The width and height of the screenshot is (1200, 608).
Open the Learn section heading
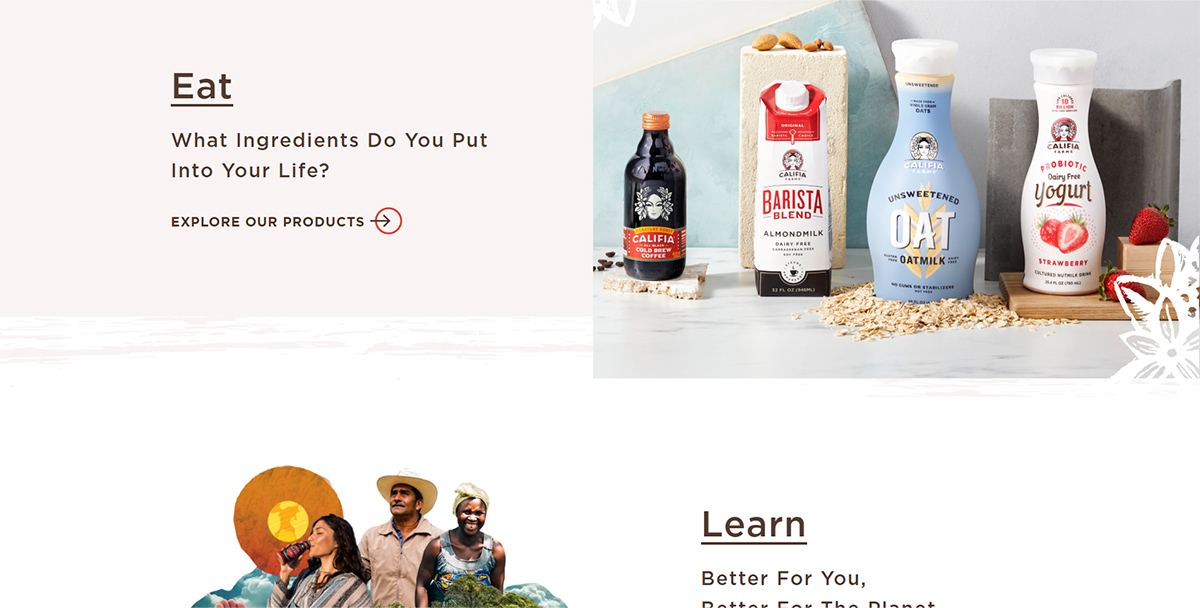point(753,525)
